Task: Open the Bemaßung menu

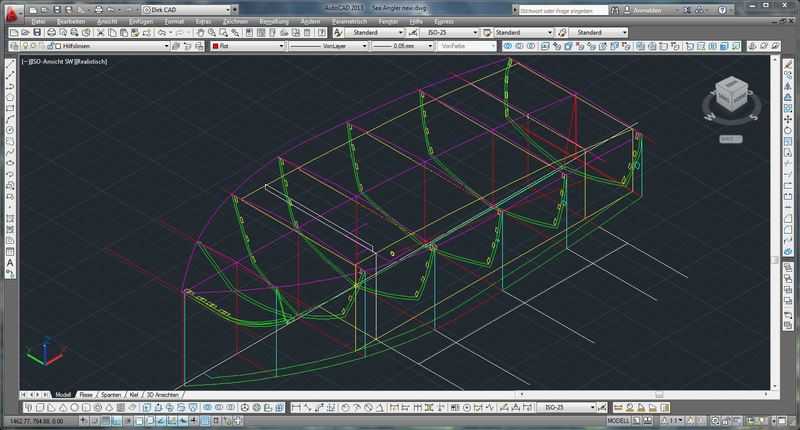Action: [x=274, y=21]
